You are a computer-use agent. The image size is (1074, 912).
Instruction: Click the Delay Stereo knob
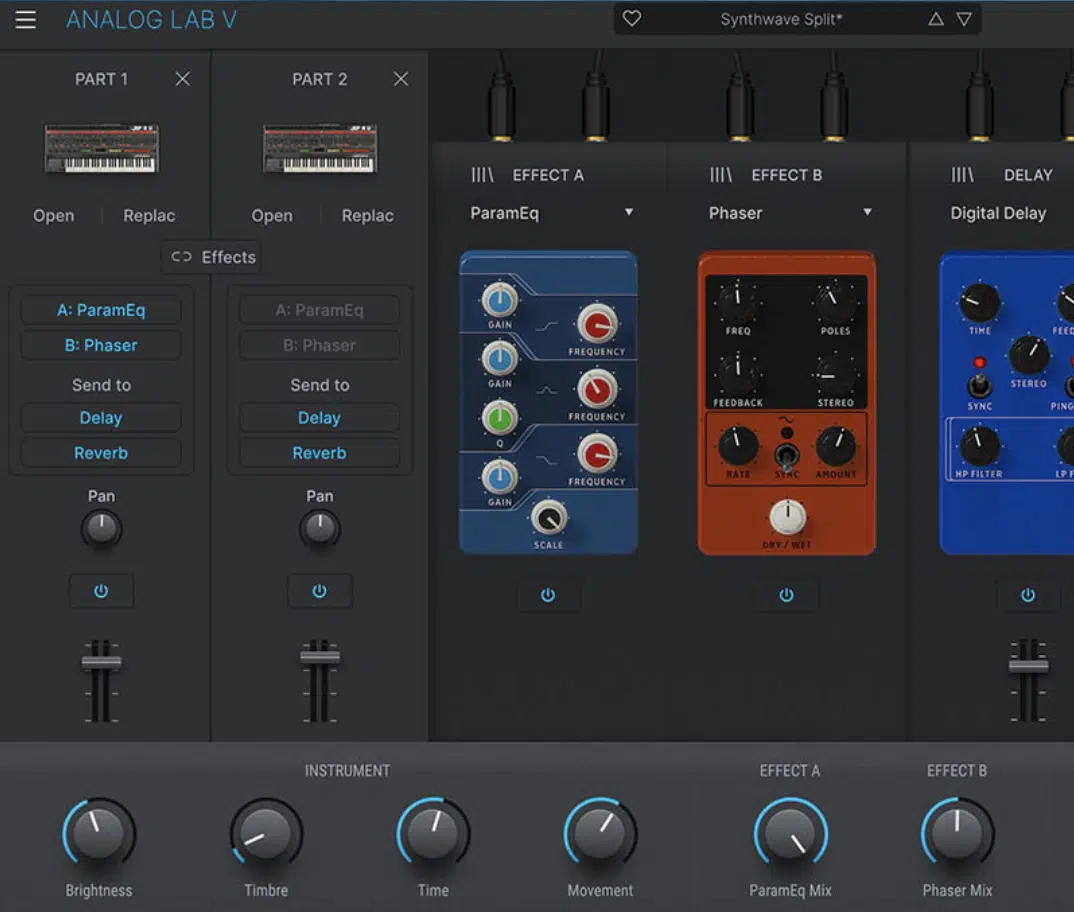(x=1028, y=354)
